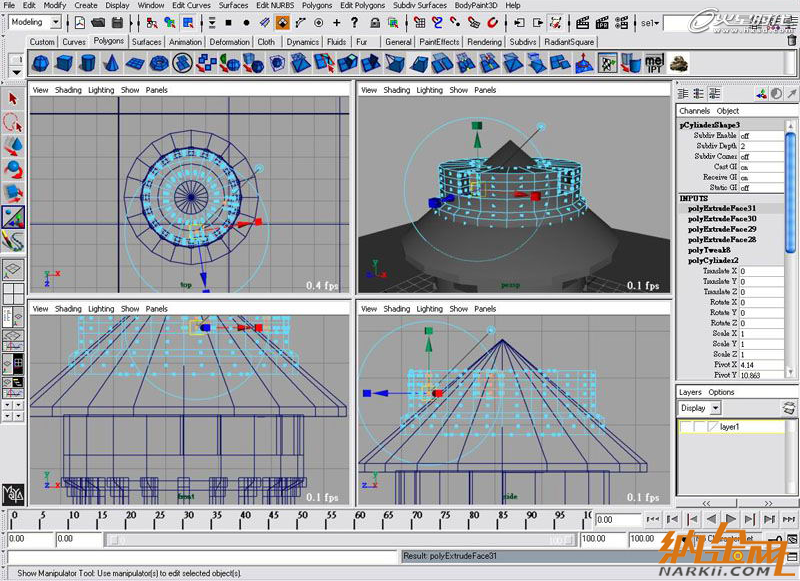Switch to four-view layout icon
The height and width of the screenshot is (581, 800).
tap(13, 293)
